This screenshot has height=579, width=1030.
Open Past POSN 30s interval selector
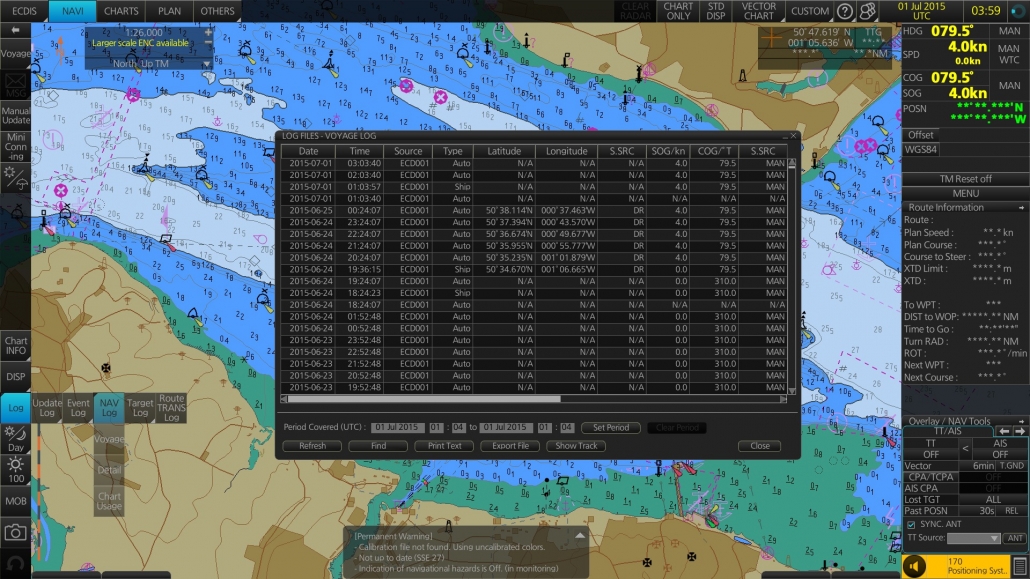978,511
